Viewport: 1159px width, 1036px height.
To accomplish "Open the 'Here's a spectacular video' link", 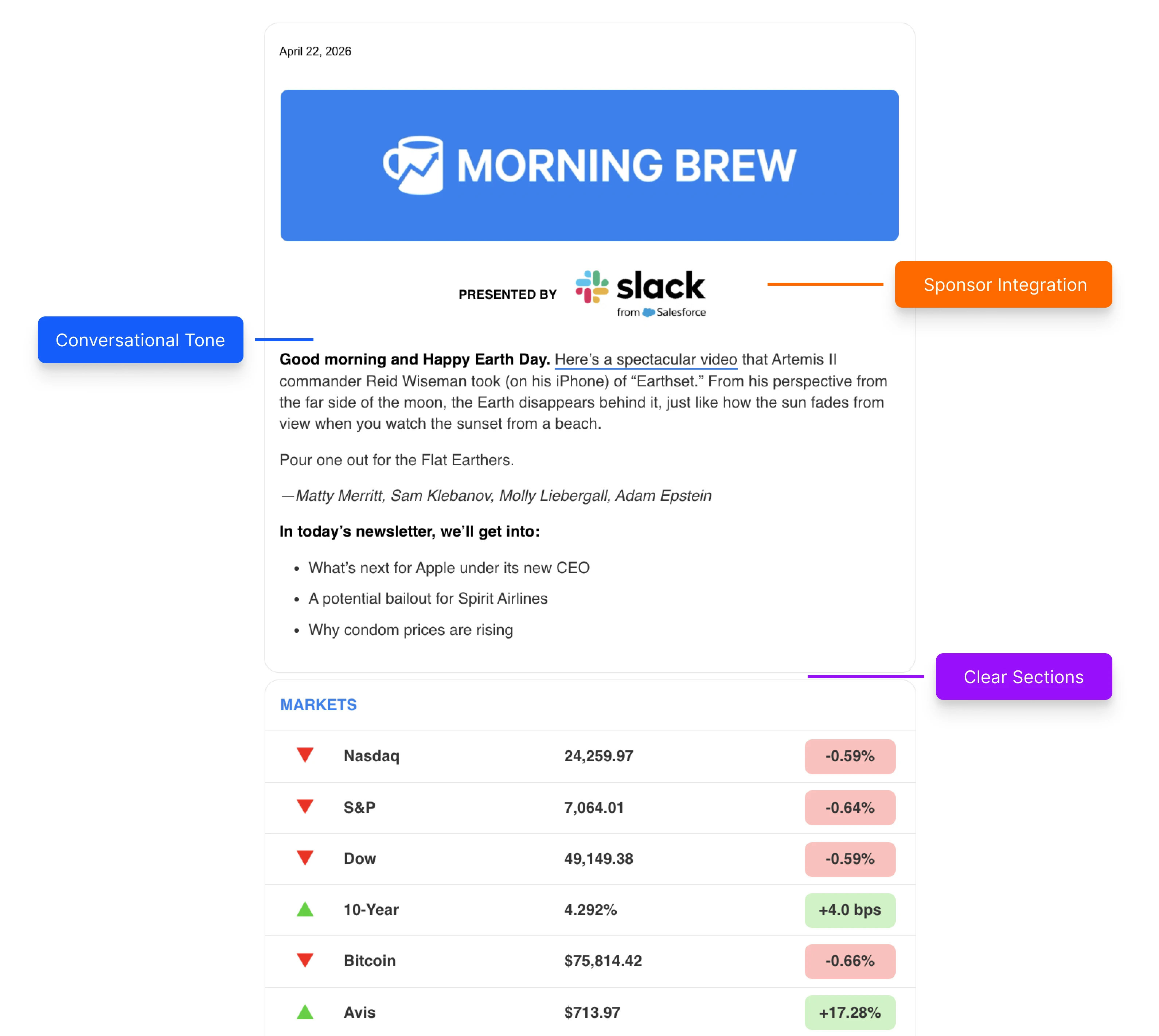I will pos(646,360).
